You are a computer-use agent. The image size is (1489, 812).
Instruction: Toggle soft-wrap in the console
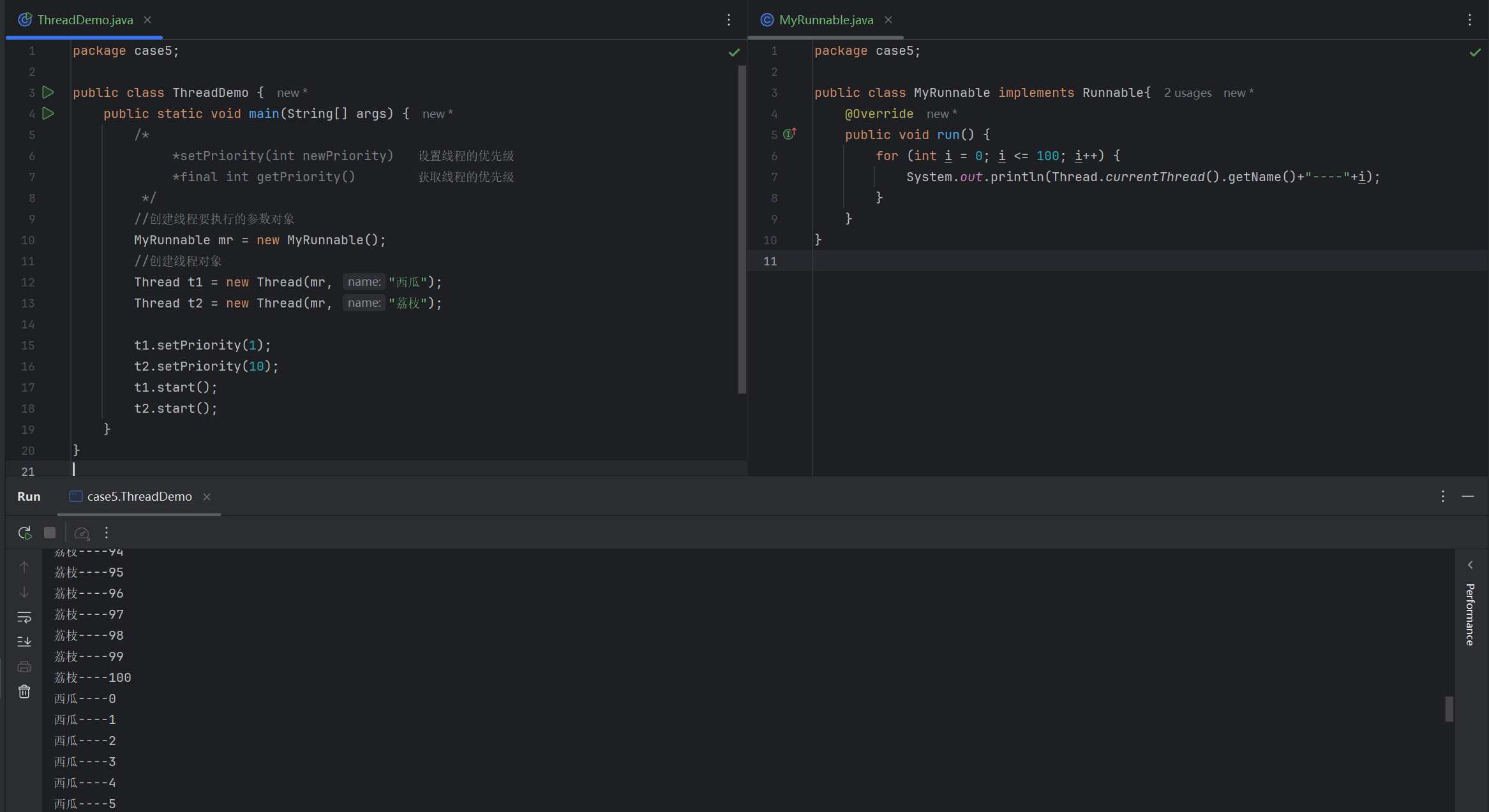tap(24, 617)
